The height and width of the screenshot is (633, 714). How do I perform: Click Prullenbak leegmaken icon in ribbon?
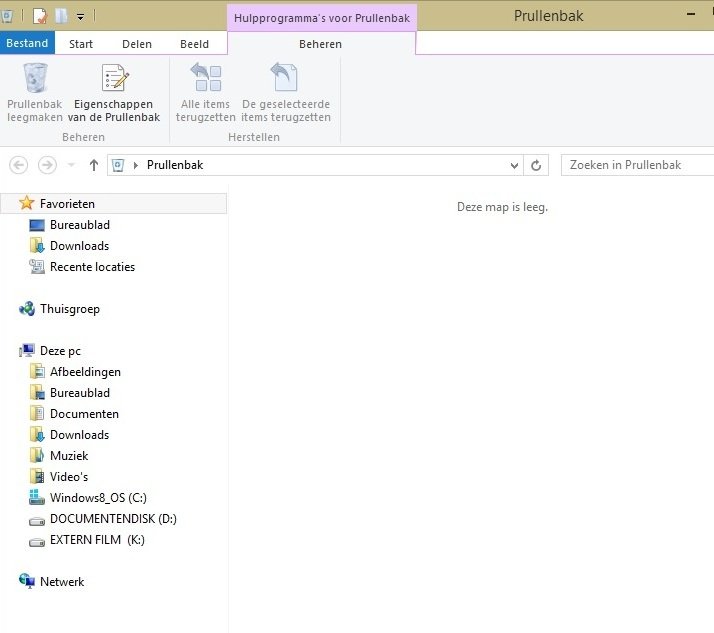35,78
